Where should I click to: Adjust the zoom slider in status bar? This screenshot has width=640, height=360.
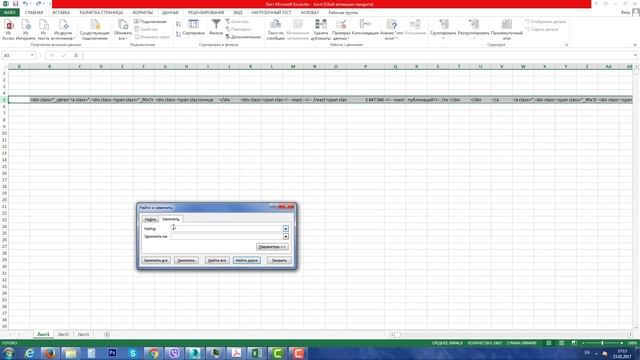click(x=602, y=343)
